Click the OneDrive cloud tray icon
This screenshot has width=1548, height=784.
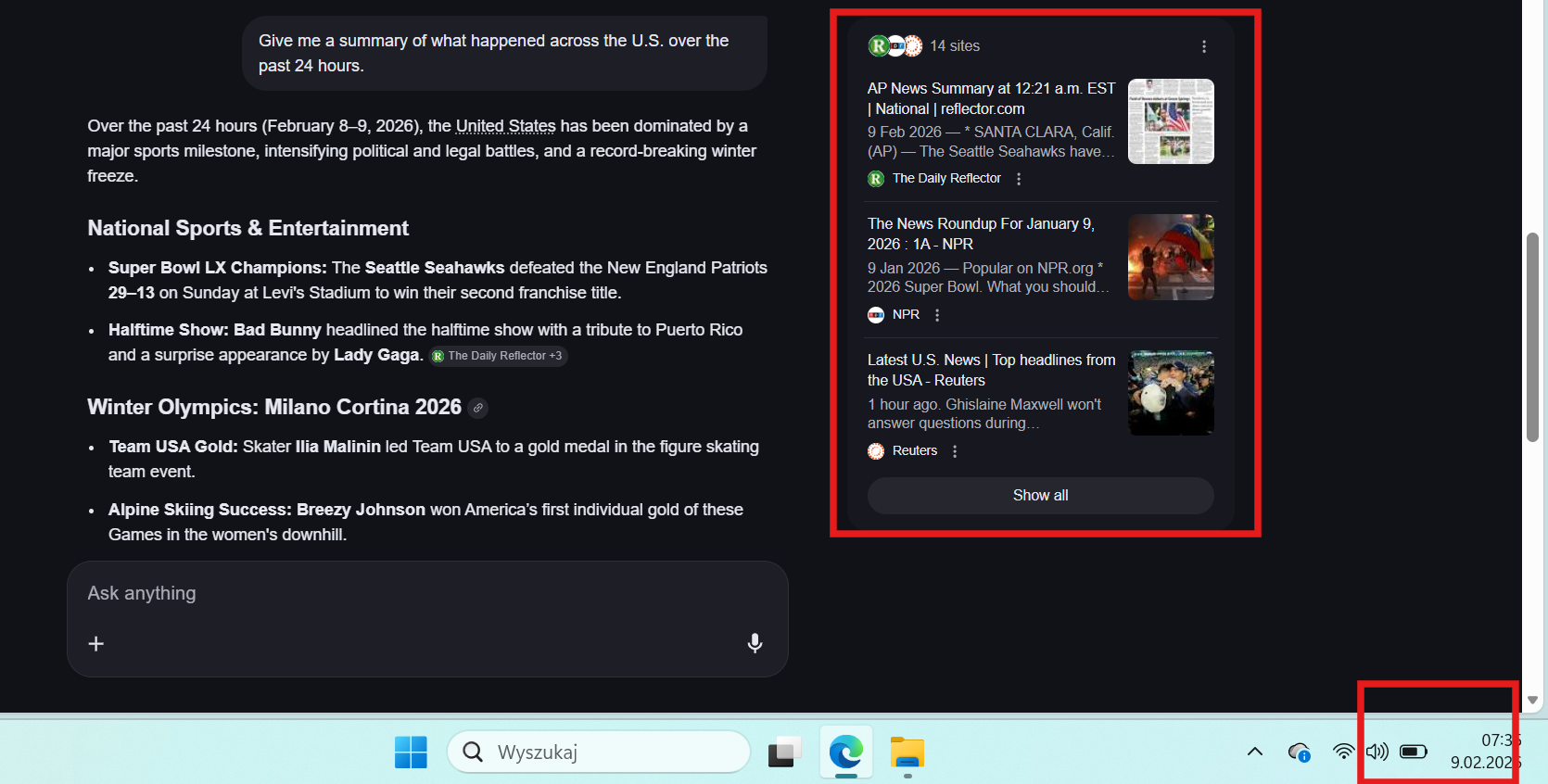pyautogui.click(x=1300, y=752)
